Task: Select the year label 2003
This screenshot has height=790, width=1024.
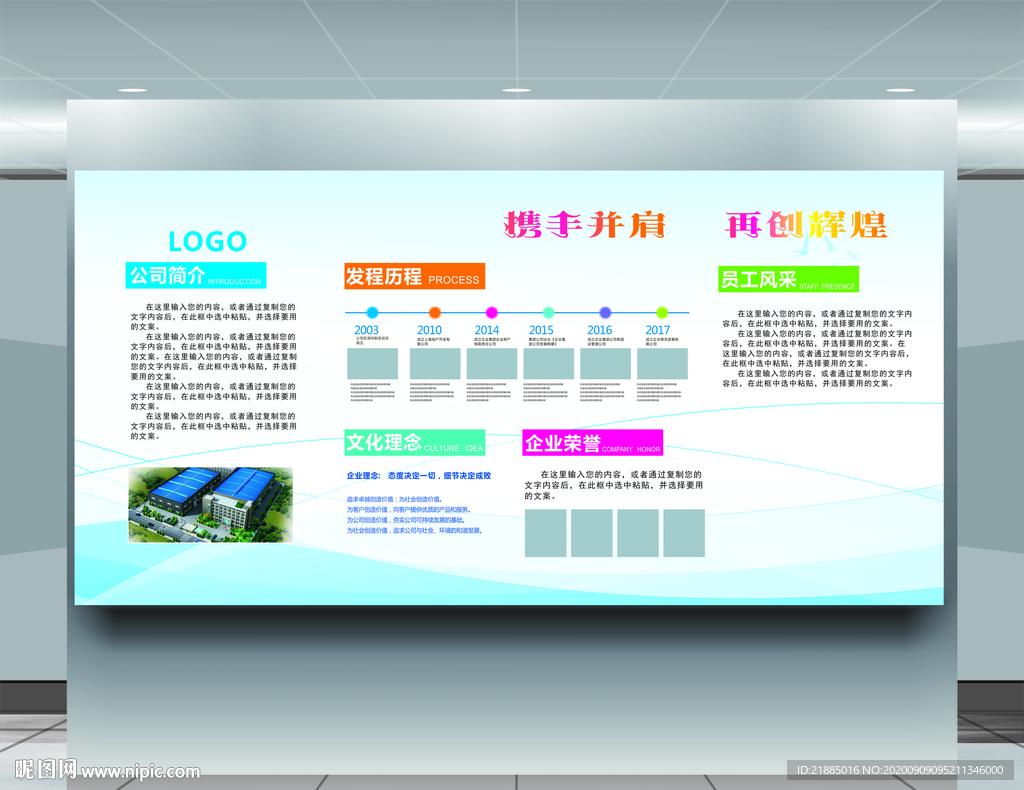Action: coord(366,330)
